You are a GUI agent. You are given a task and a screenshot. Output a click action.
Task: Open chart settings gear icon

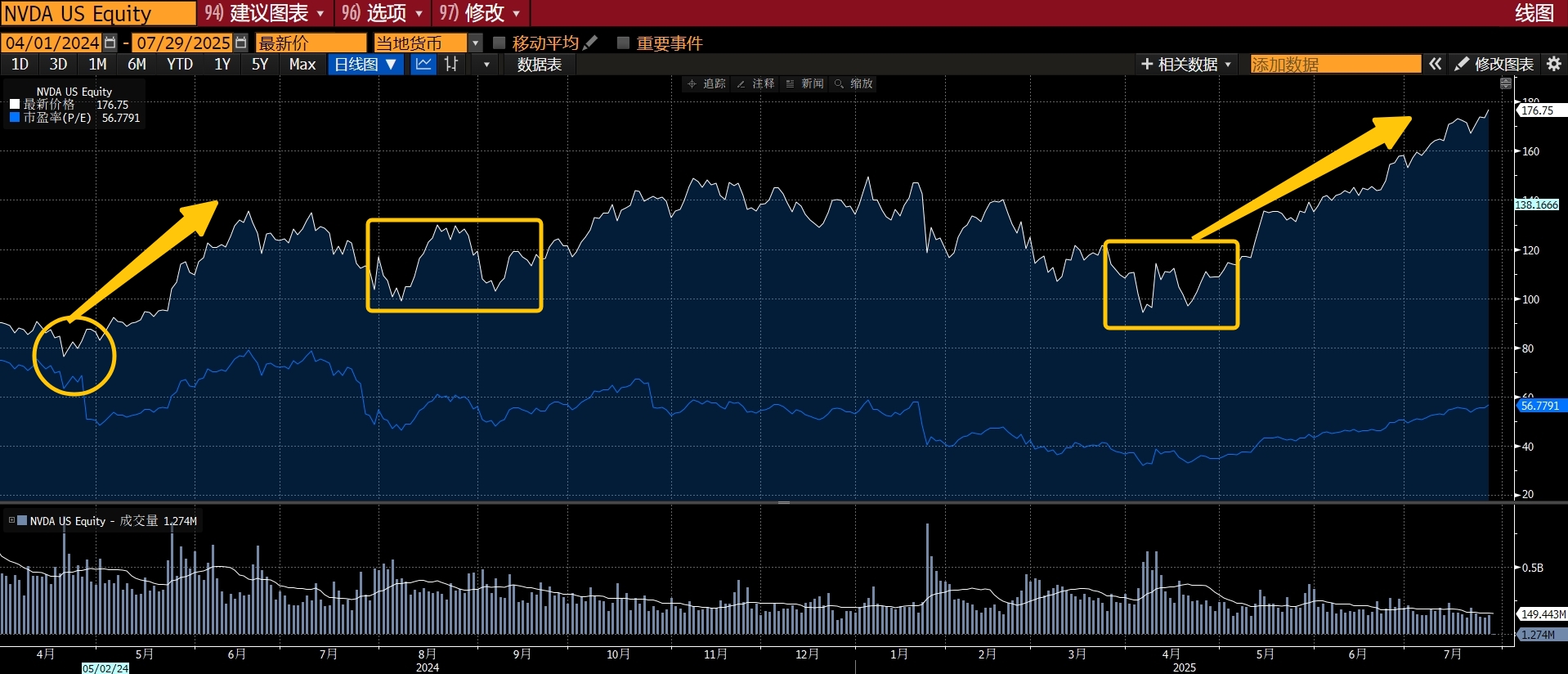click(x=1554, y=64)
